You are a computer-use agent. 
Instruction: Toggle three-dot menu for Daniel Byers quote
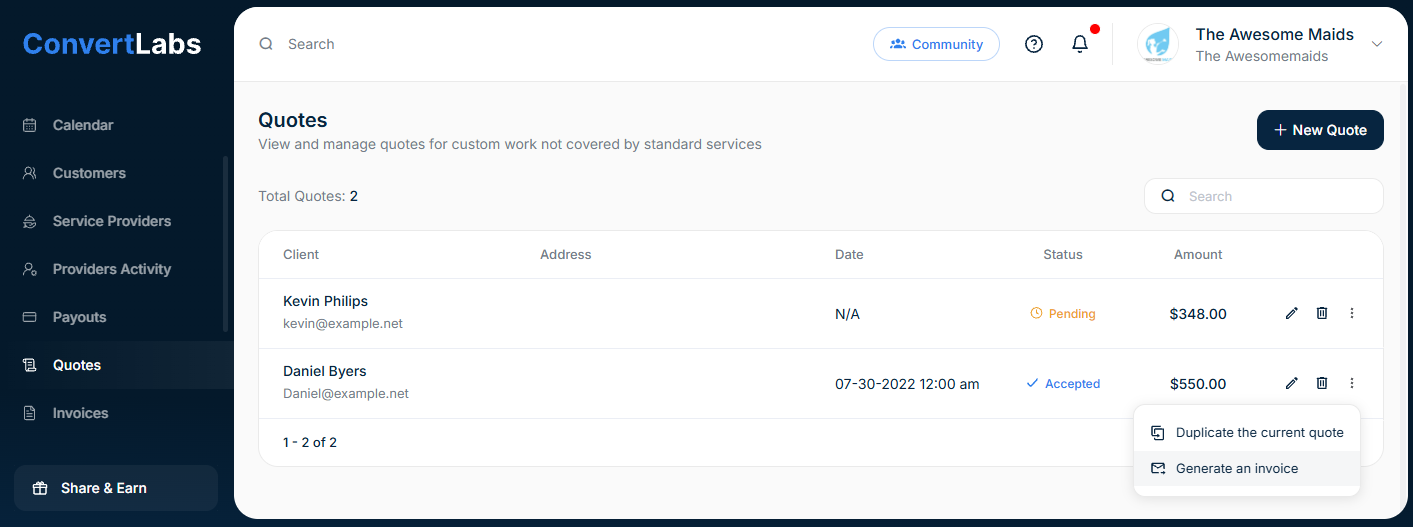click(x=1352, y=383)
